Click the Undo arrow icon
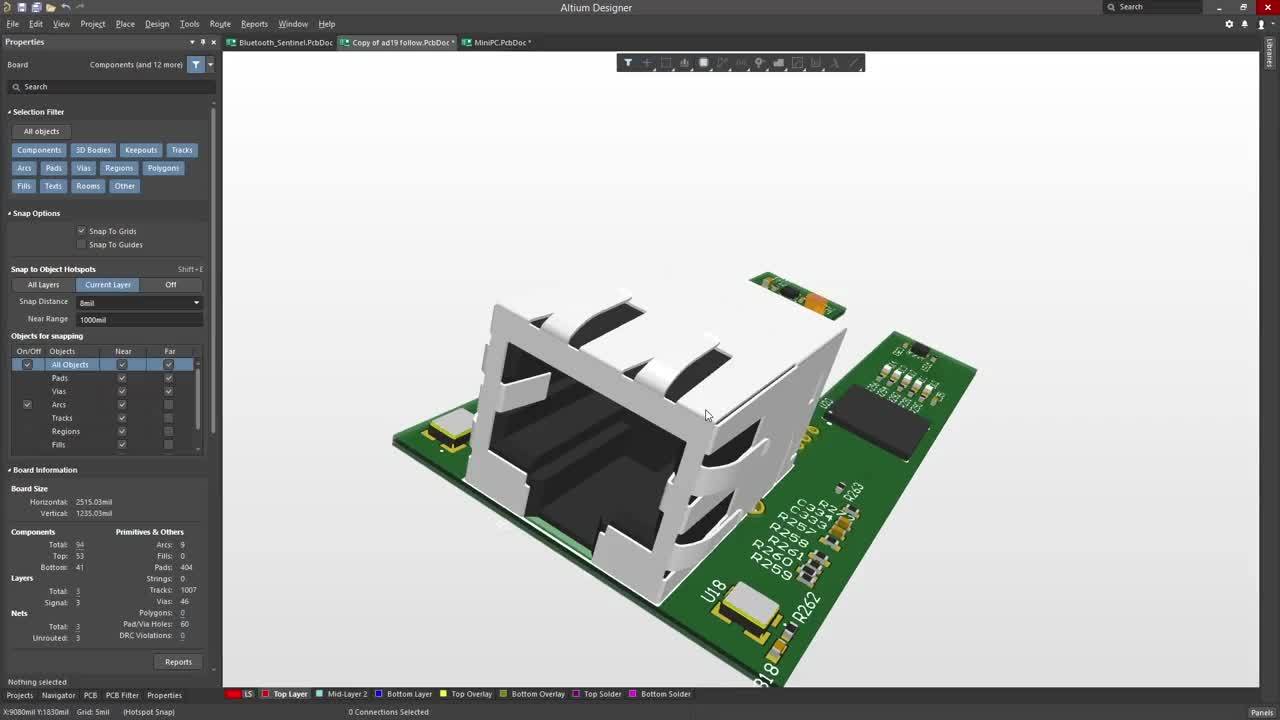 [66, 7]
